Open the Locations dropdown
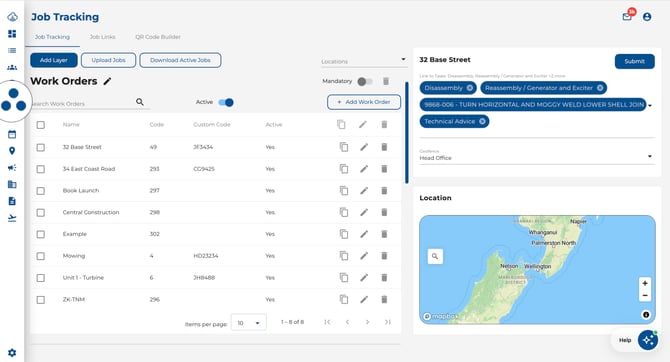Screen dimensions: 670x362 (364, 61)
